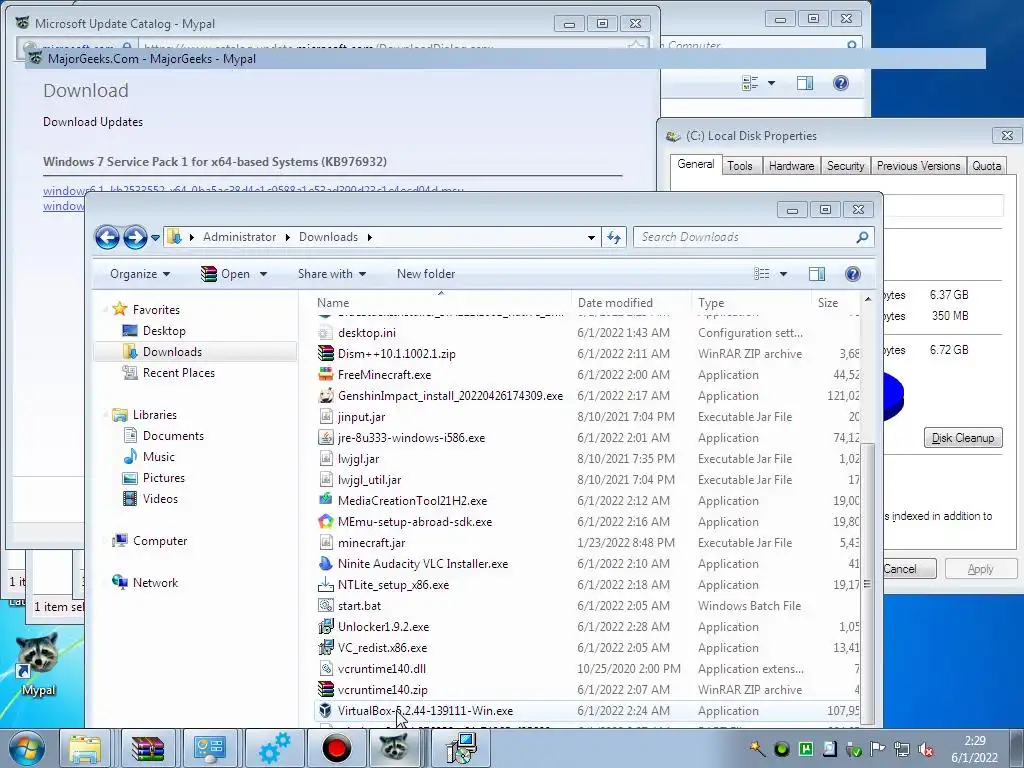Image resolution: width=1024 pixels, height=768 pixels.
Task: Toggle the preview pane icon in Downloads window
Action: (x=817, y=274)
